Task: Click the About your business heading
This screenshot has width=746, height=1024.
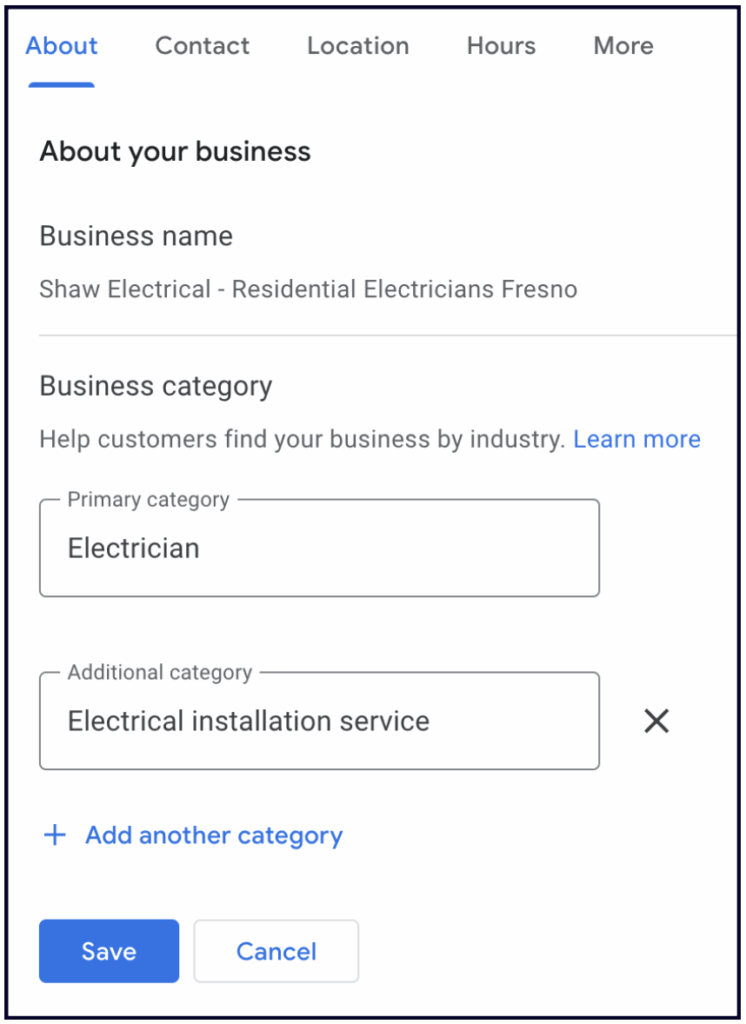Action: coord(175,152)
